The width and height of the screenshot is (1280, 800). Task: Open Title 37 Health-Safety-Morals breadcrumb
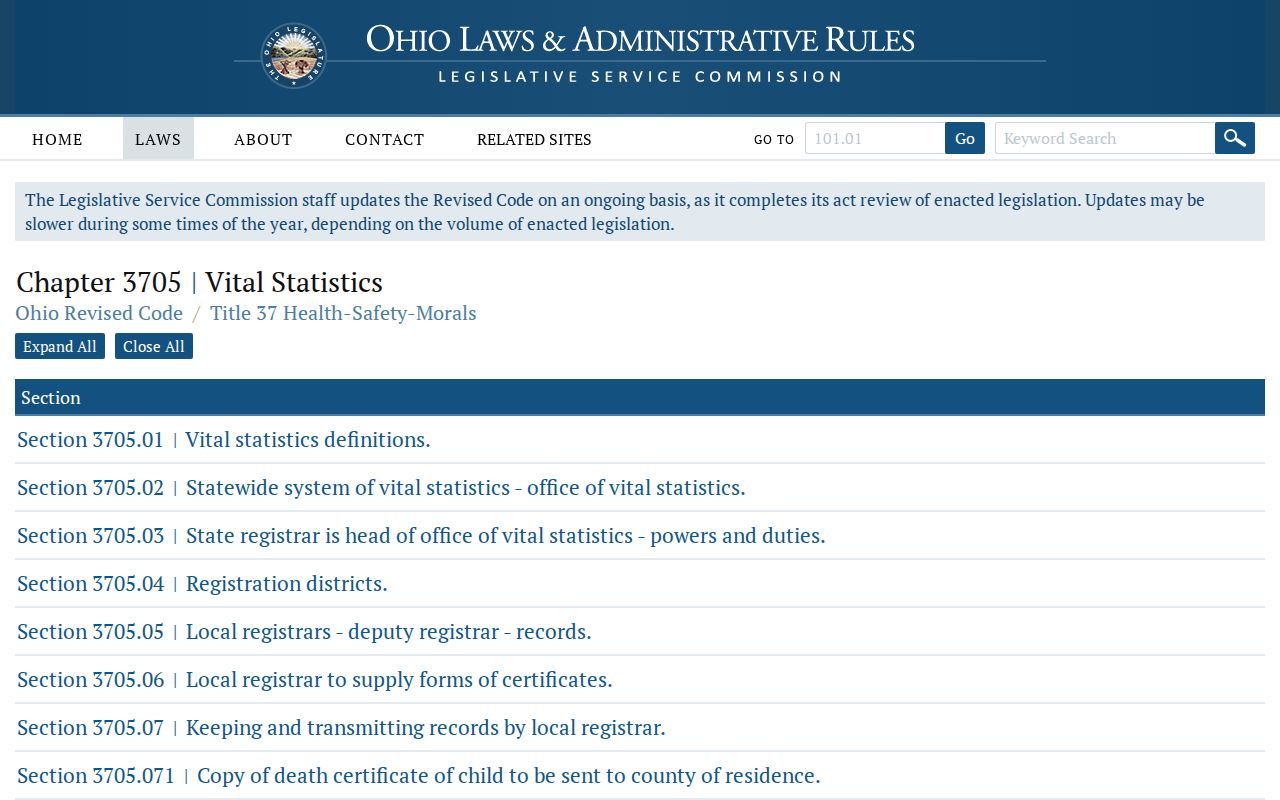tap(343, 313)
